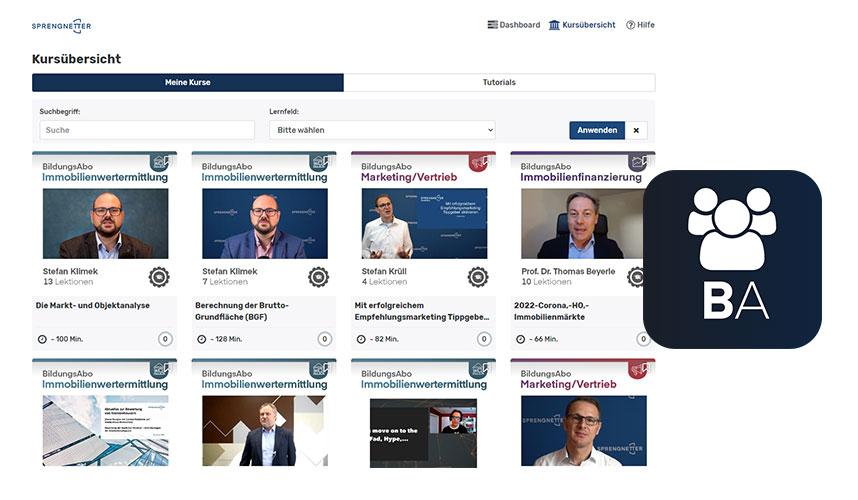
Task: Switch to the Tutorials tab
Action: point(499,82)
